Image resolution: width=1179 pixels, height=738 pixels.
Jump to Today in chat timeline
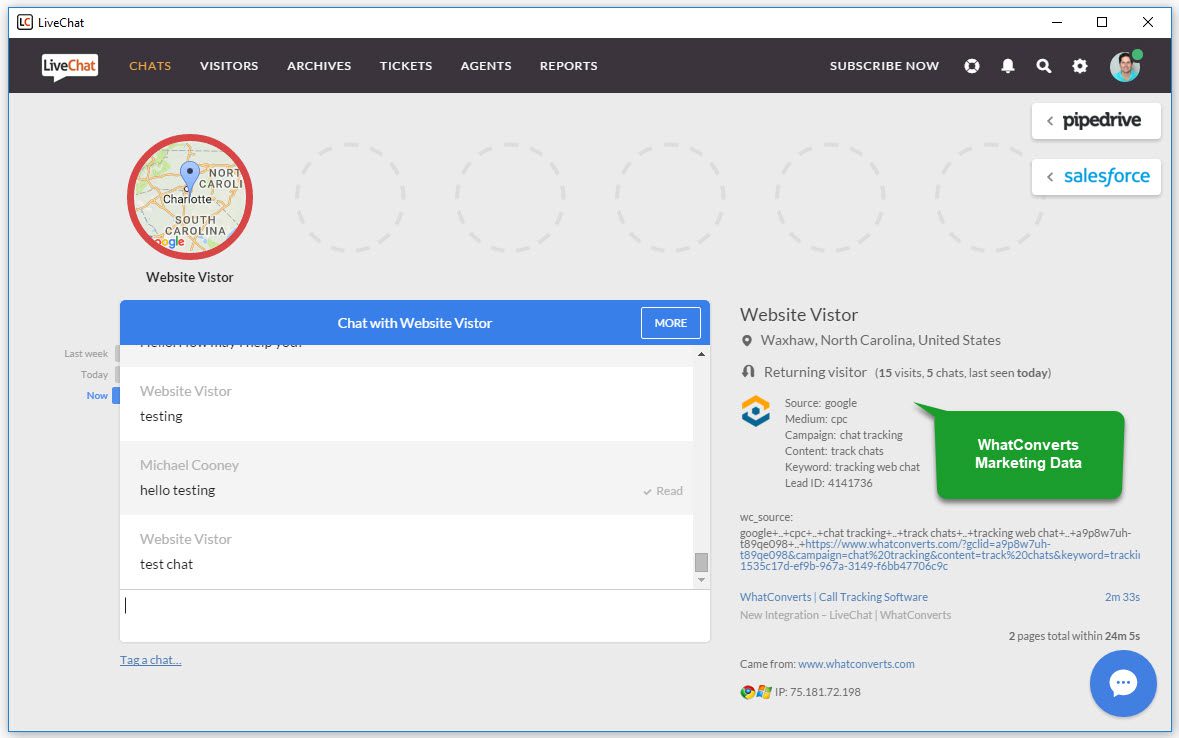(95, 375)
